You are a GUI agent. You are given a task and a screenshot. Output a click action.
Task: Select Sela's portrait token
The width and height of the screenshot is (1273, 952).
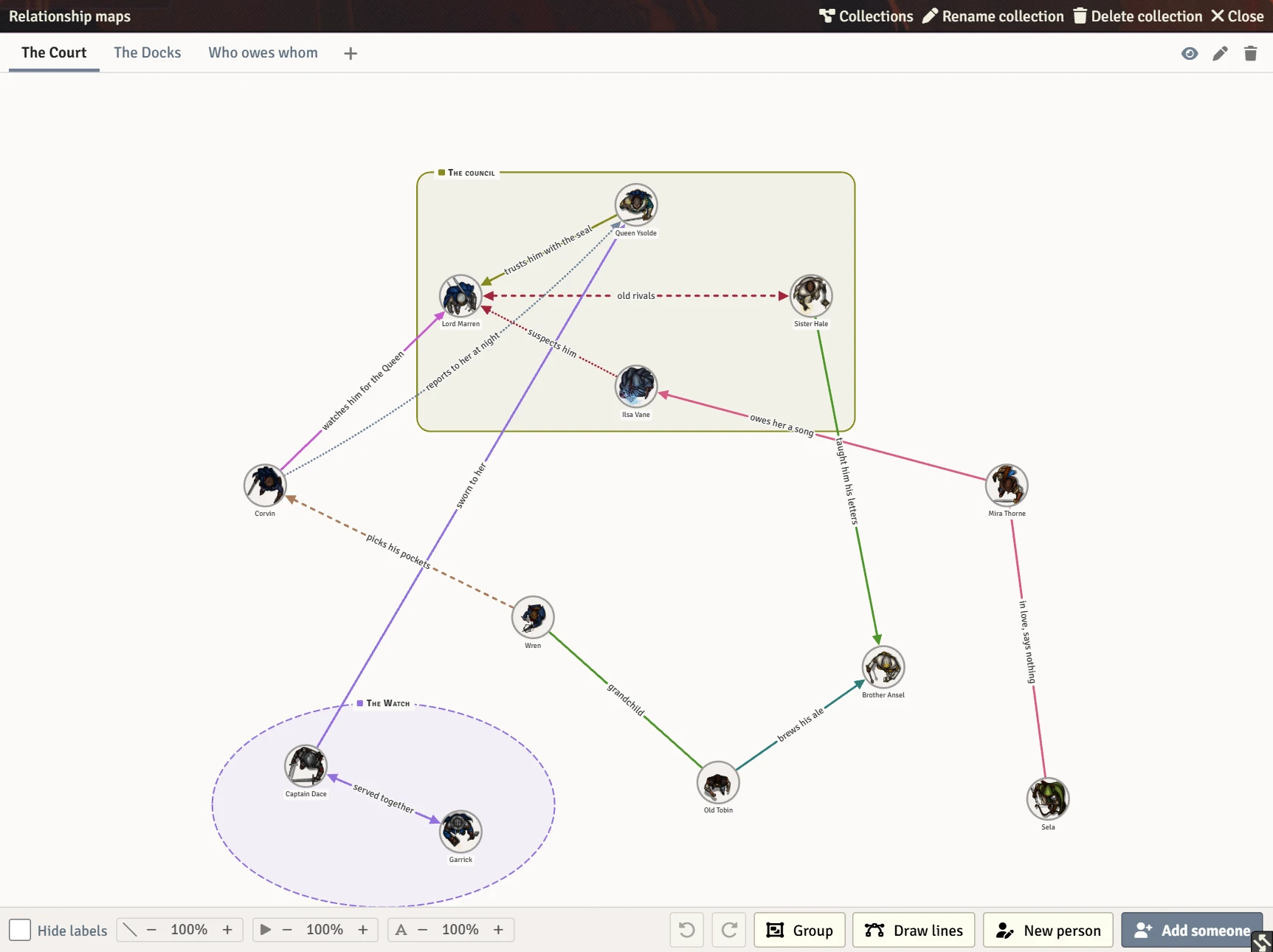coord(1048,799)
